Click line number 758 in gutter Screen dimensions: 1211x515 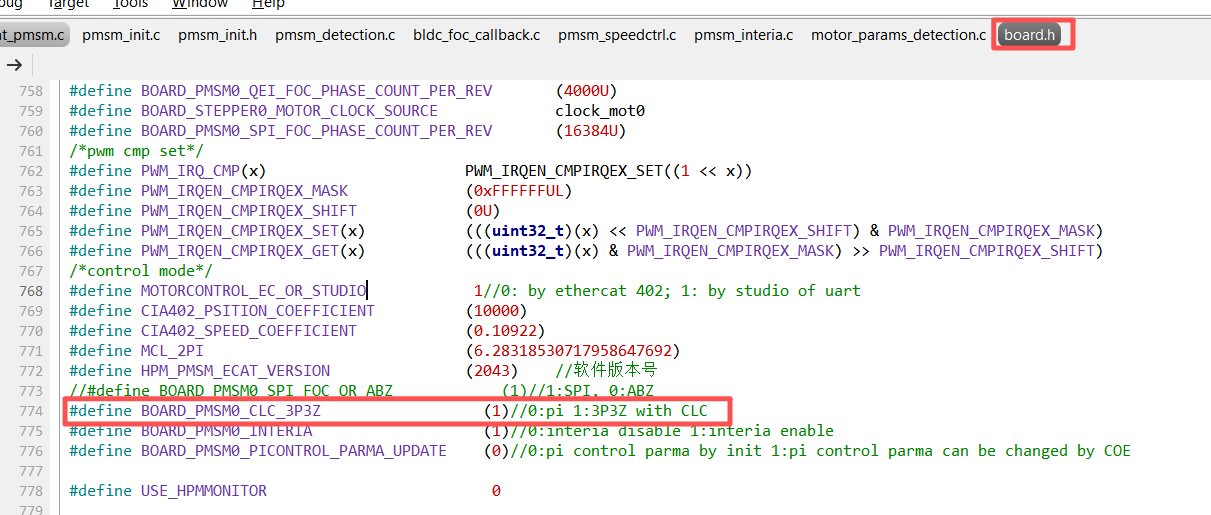pos(31,91)
